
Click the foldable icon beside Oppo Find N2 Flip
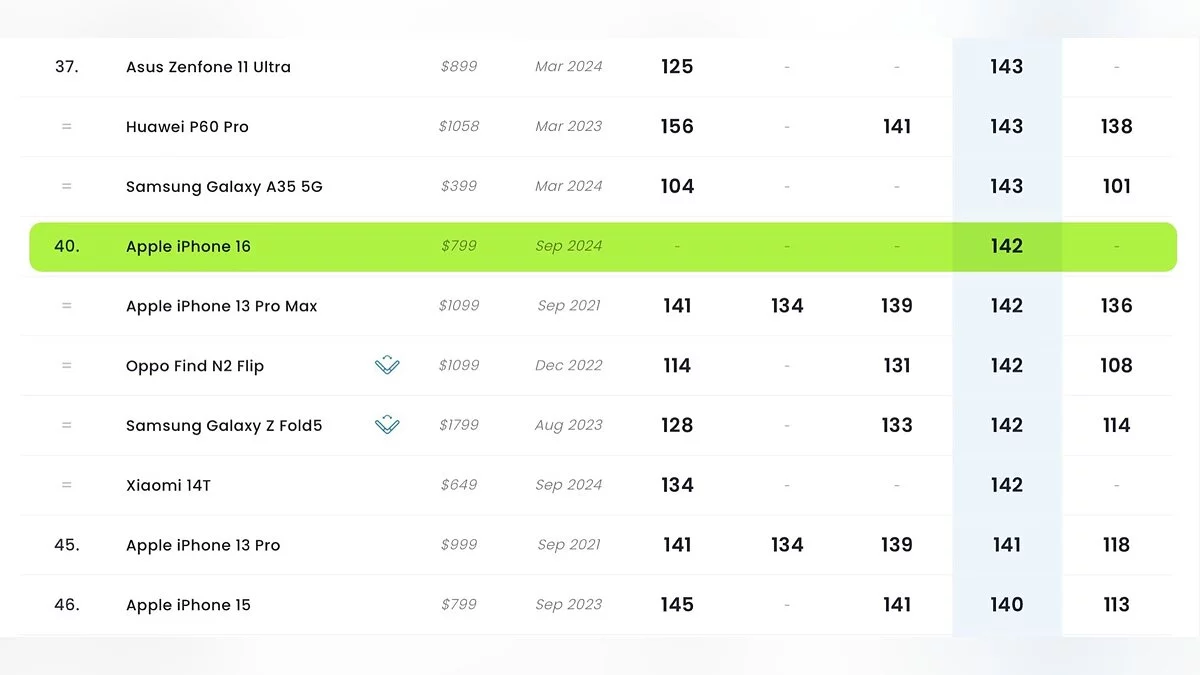click(387, 366)
